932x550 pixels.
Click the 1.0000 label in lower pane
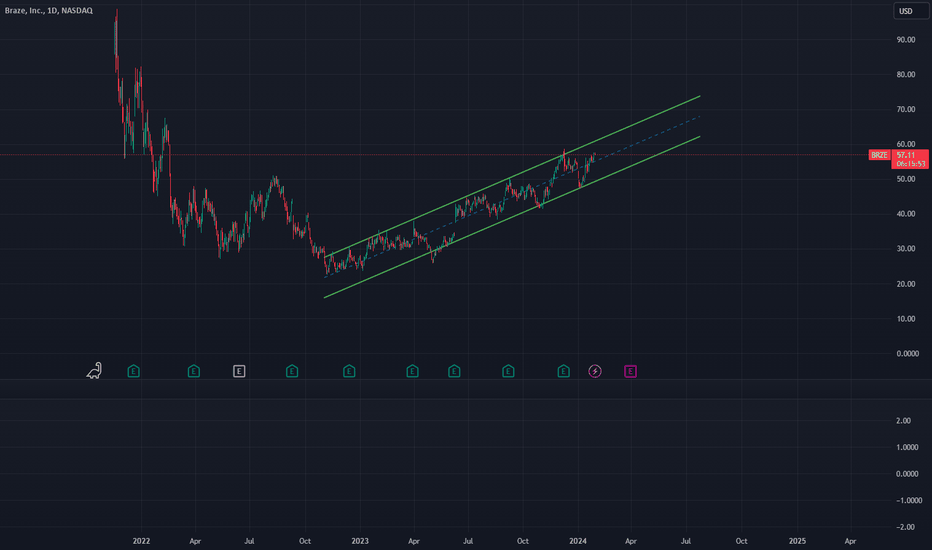pos(907,447)
